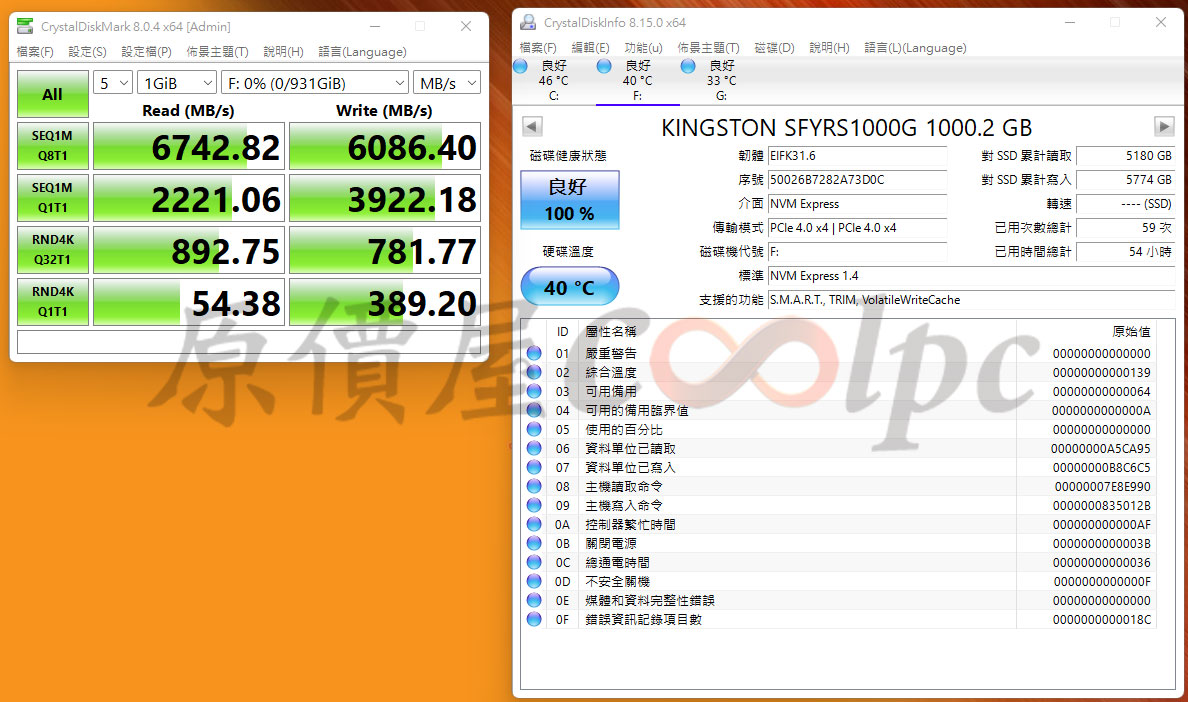Click the CrystalDiskMark comment text box
Viewport: 1188px width, 702px height.
point(249,342)
